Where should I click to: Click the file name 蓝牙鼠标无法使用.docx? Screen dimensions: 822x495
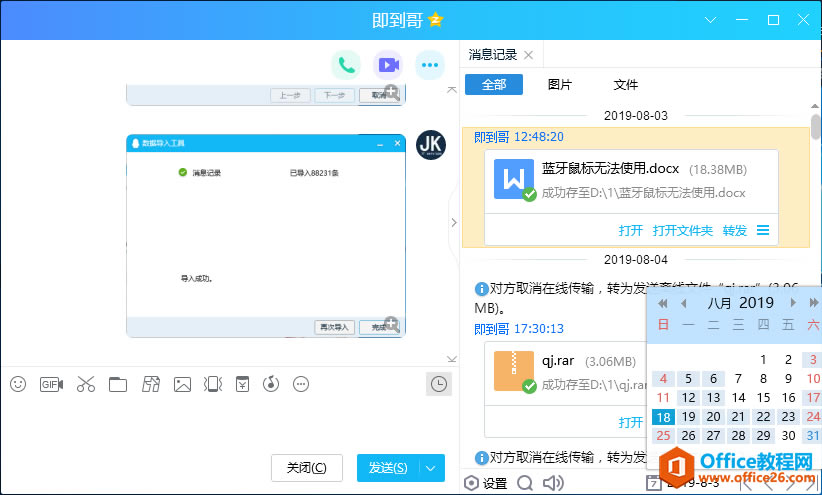(610, 168)
